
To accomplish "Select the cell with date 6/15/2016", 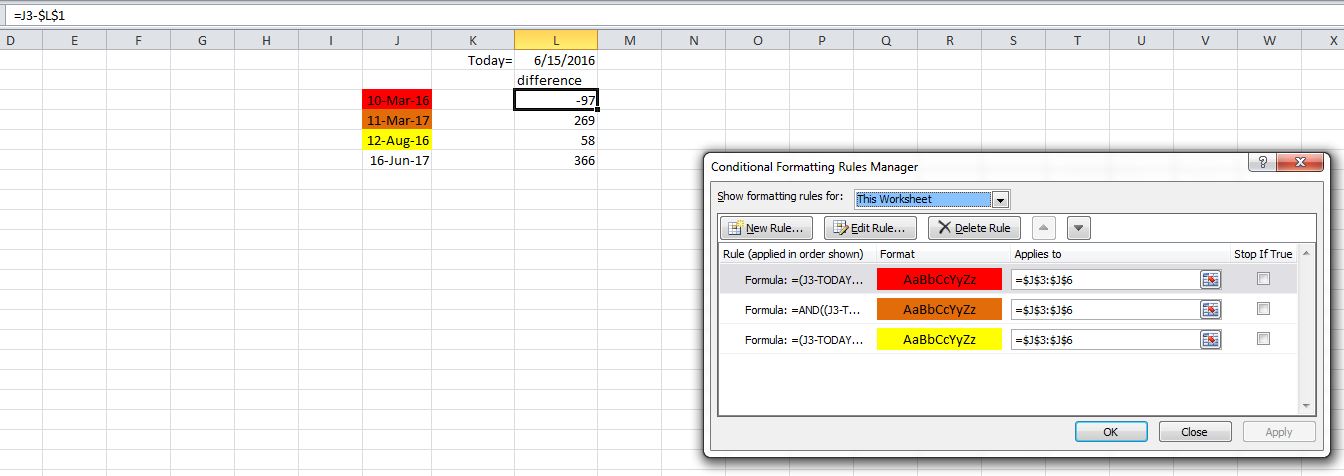I will (556, 60).
